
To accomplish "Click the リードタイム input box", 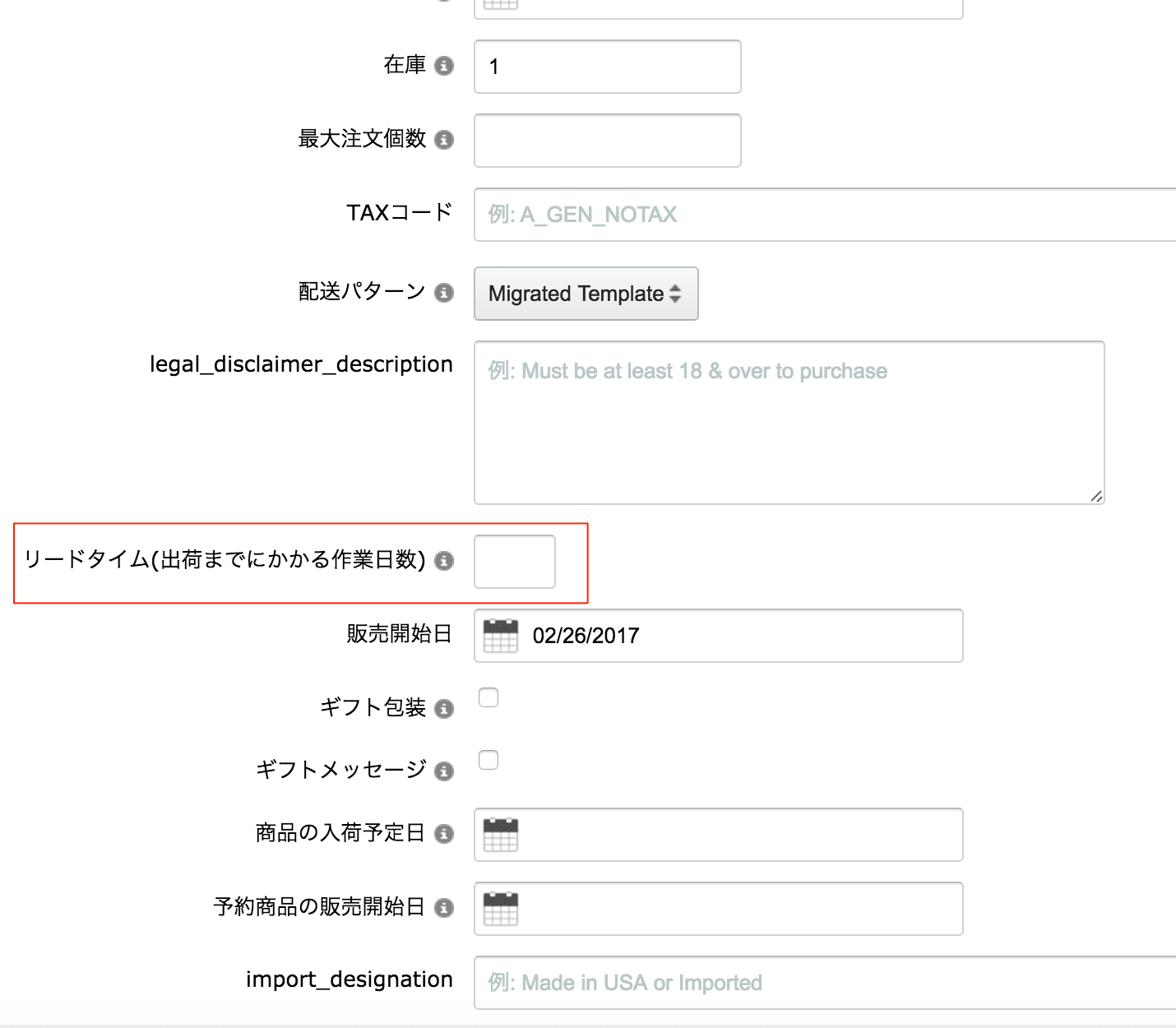I will [515, 562].
